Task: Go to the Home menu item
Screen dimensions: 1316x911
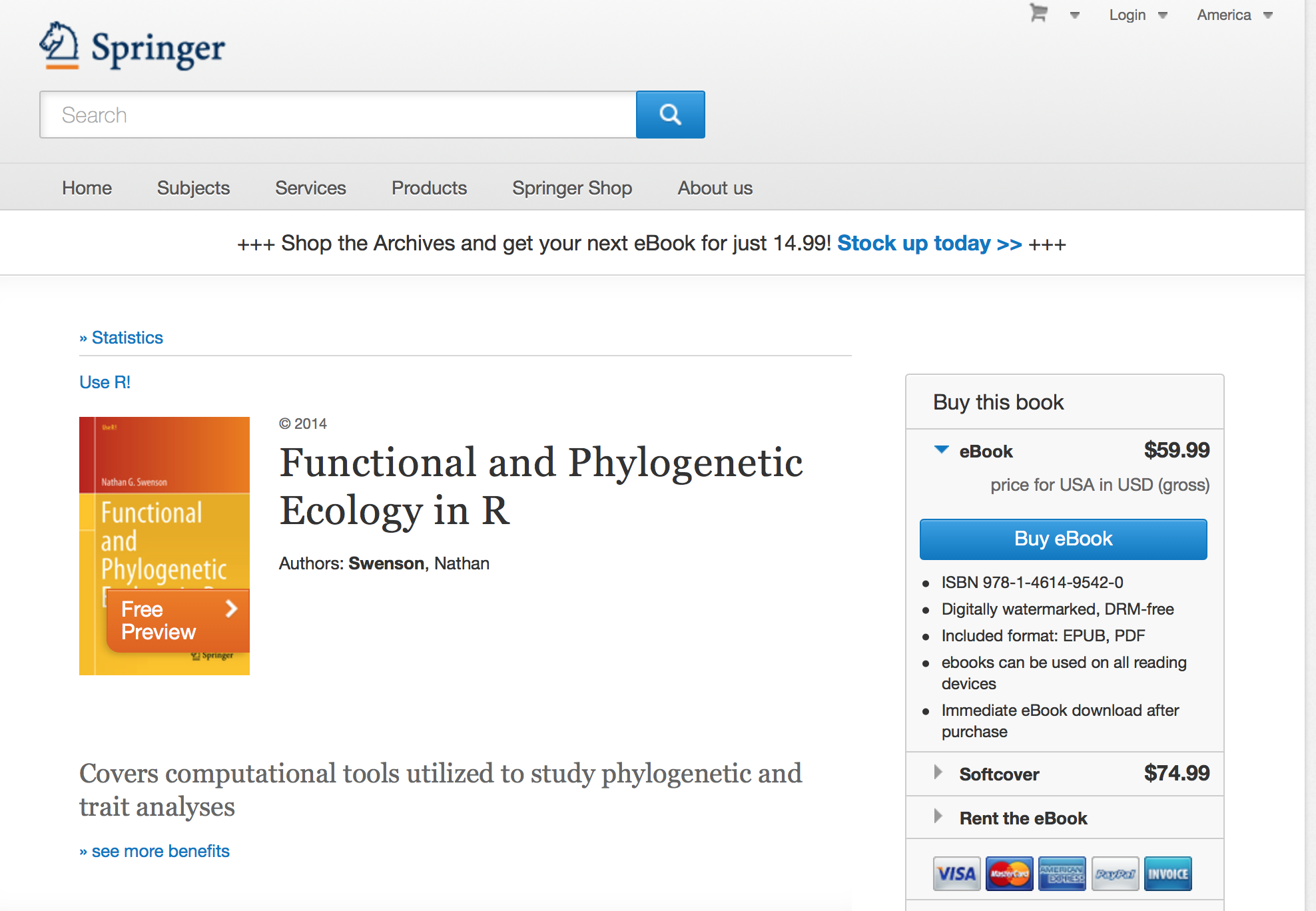Action: click(x=87, y=188)
